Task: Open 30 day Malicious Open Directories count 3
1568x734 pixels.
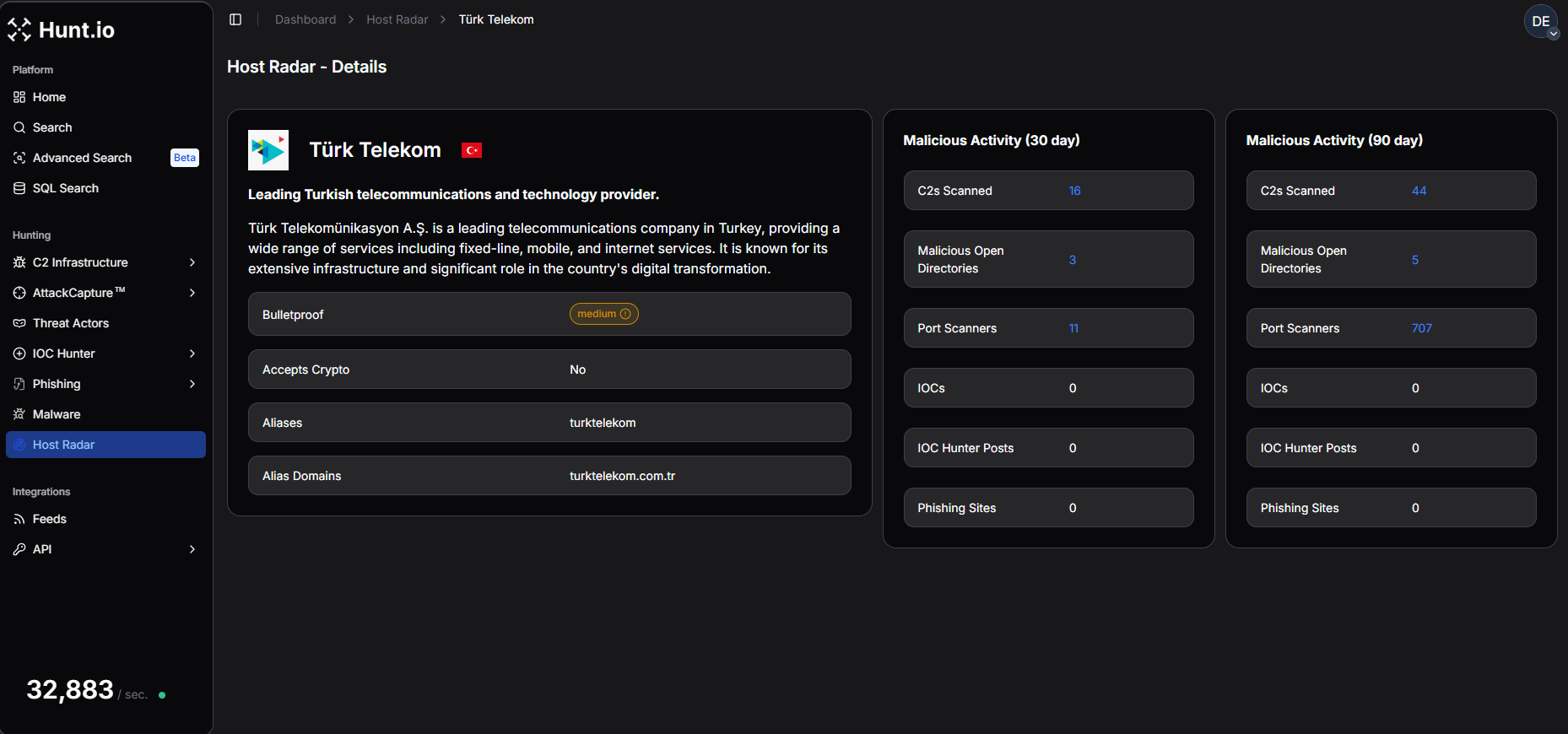Action: point(1073,260)
